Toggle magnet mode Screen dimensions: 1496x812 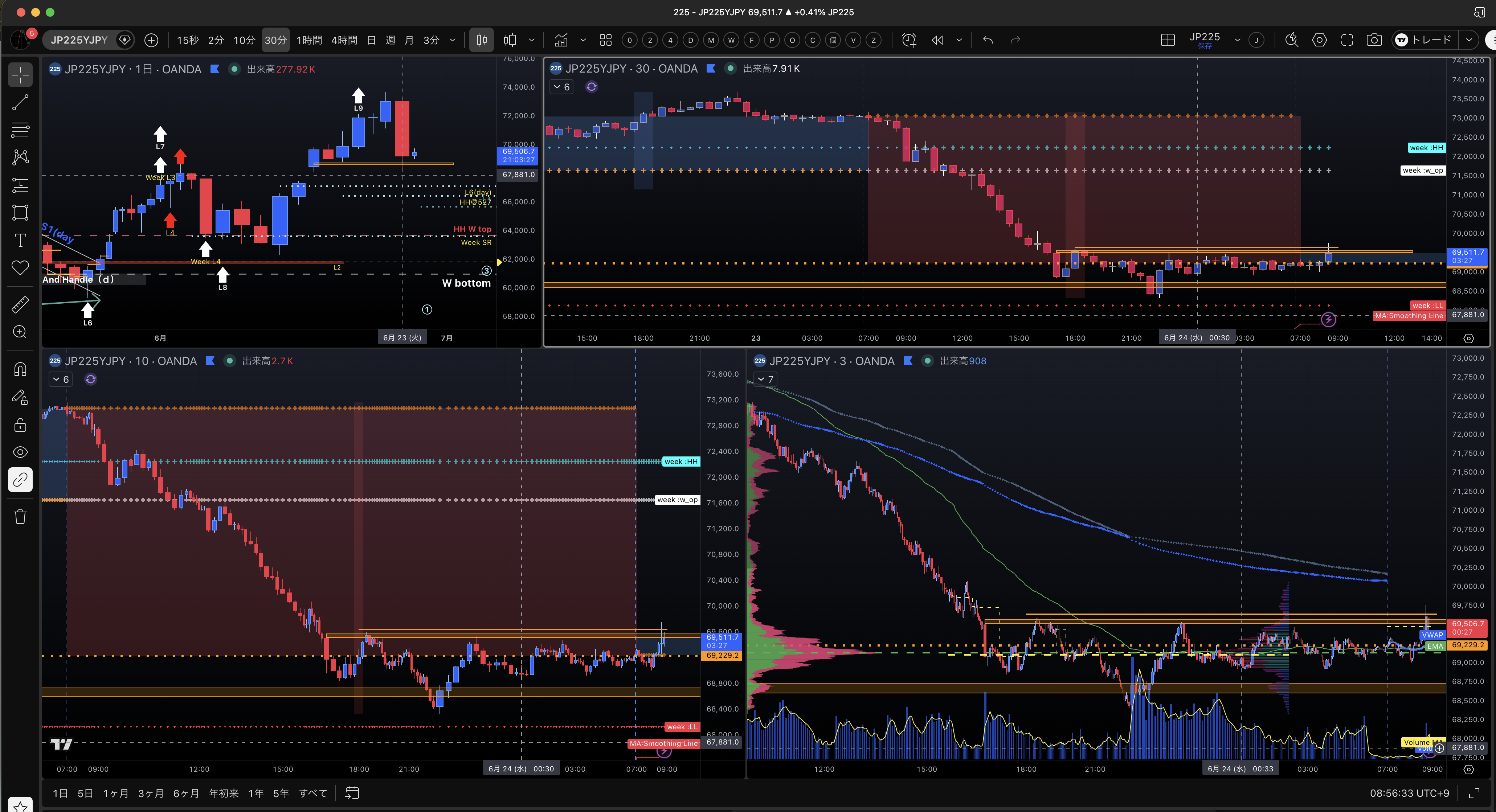(20, 369)
